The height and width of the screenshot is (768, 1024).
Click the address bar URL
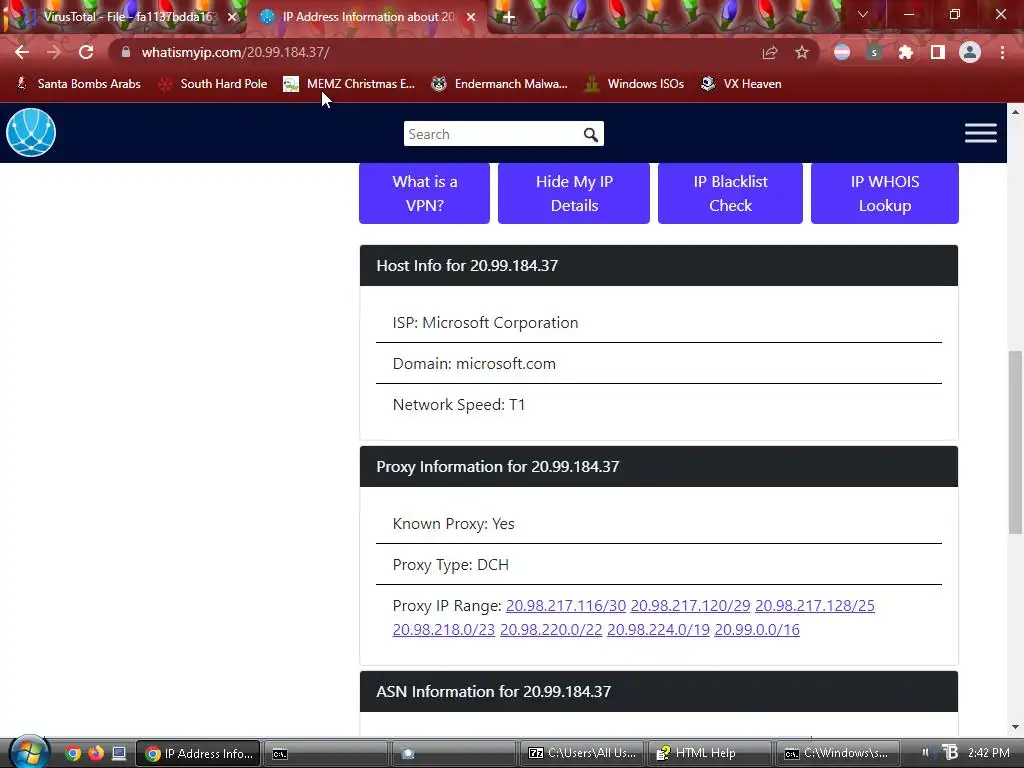pyautogui.click(x=235, y=52)
